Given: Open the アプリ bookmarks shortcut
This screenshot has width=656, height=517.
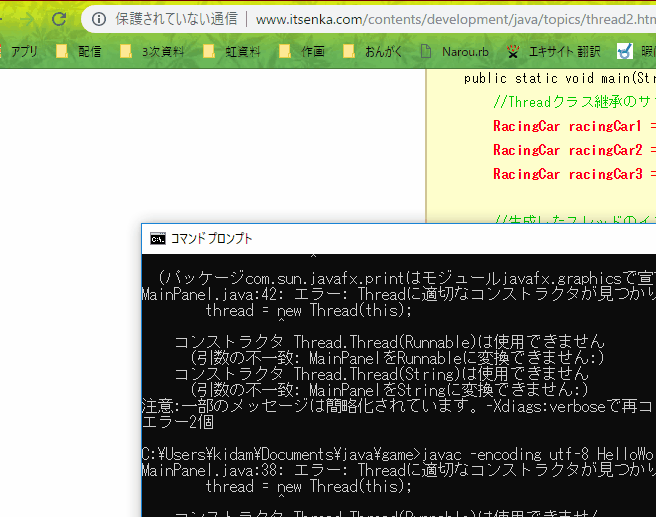Looking at the screenshot, I should coord(20,51).
